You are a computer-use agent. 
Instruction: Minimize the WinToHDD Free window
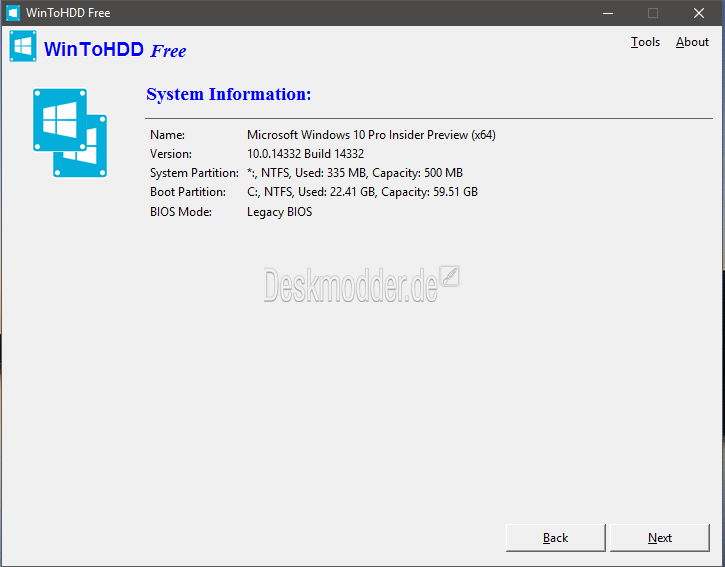(608, 13)
